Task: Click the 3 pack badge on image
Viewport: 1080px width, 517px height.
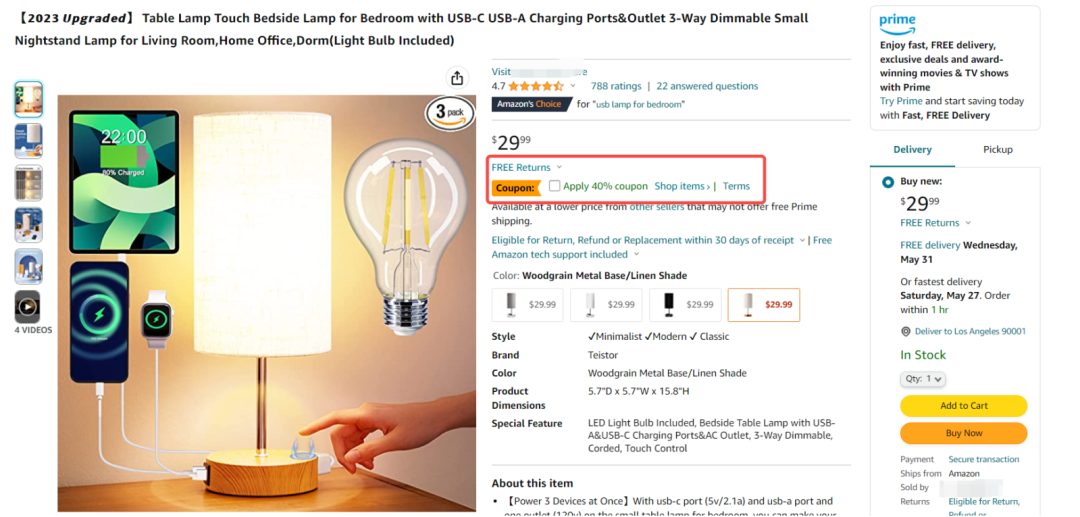Action: point(449,112)
